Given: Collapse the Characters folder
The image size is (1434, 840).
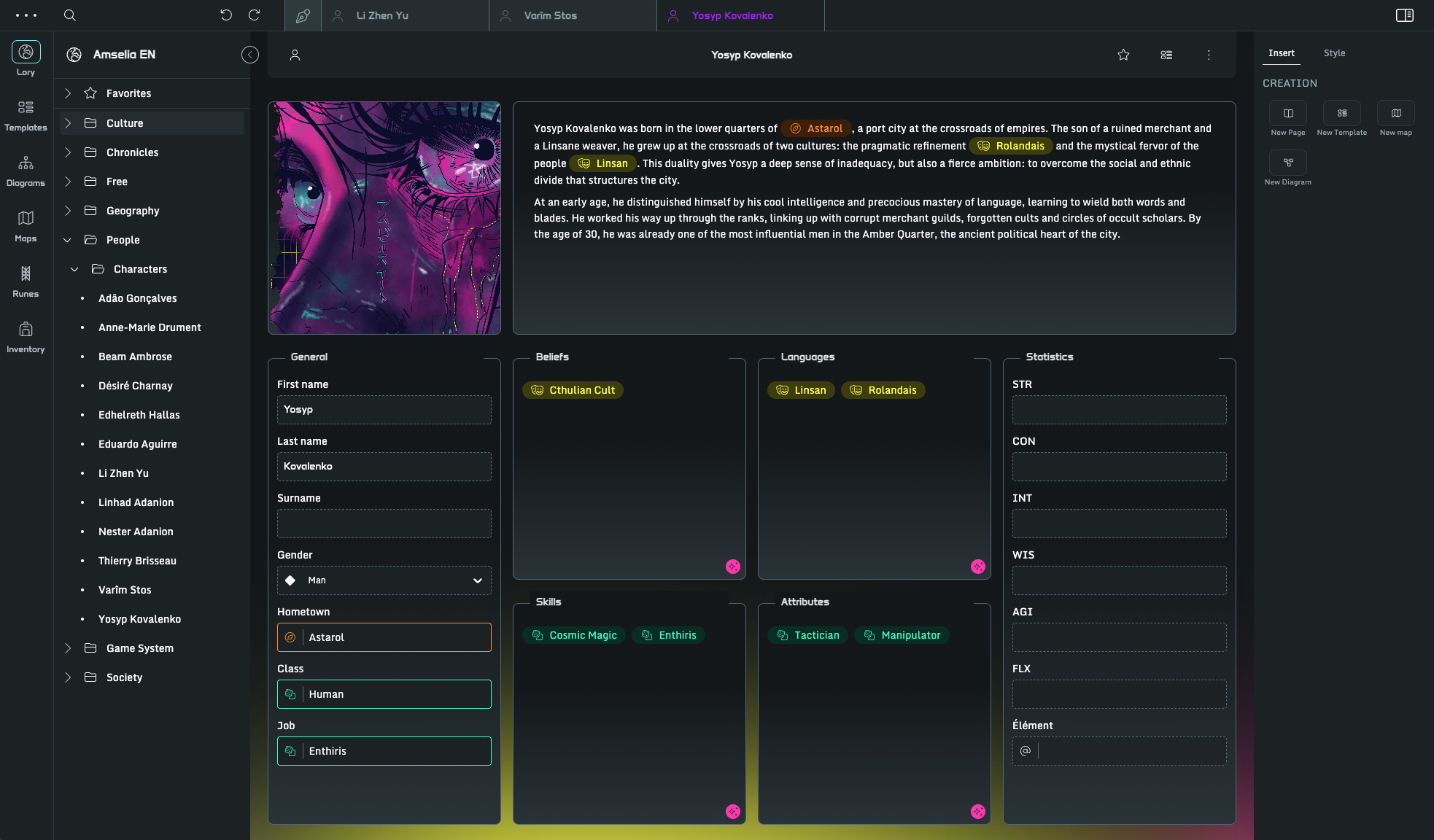Looking at the screenshot, I should tap(74, 269).
